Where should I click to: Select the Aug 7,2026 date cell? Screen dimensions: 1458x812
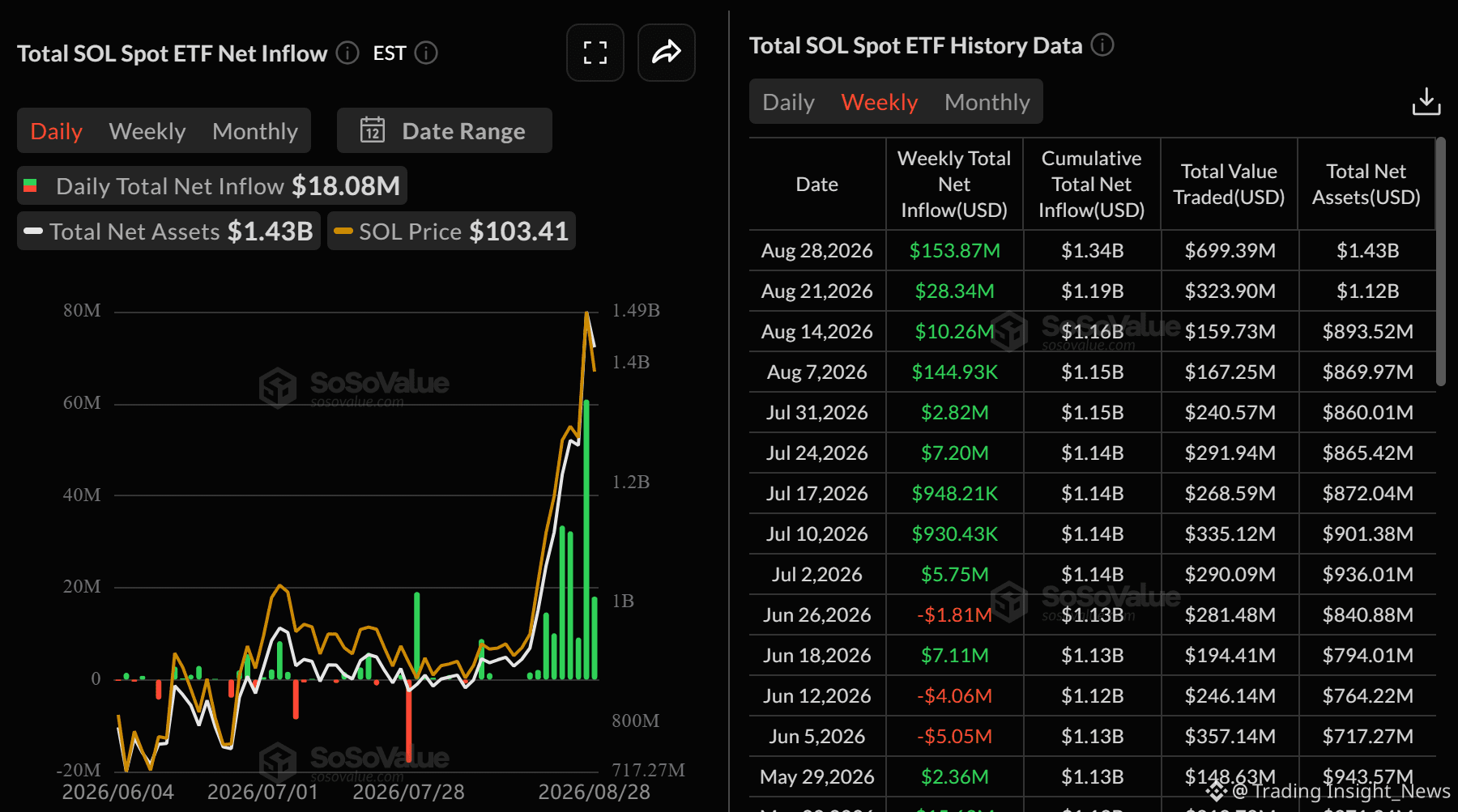[817, 372]
